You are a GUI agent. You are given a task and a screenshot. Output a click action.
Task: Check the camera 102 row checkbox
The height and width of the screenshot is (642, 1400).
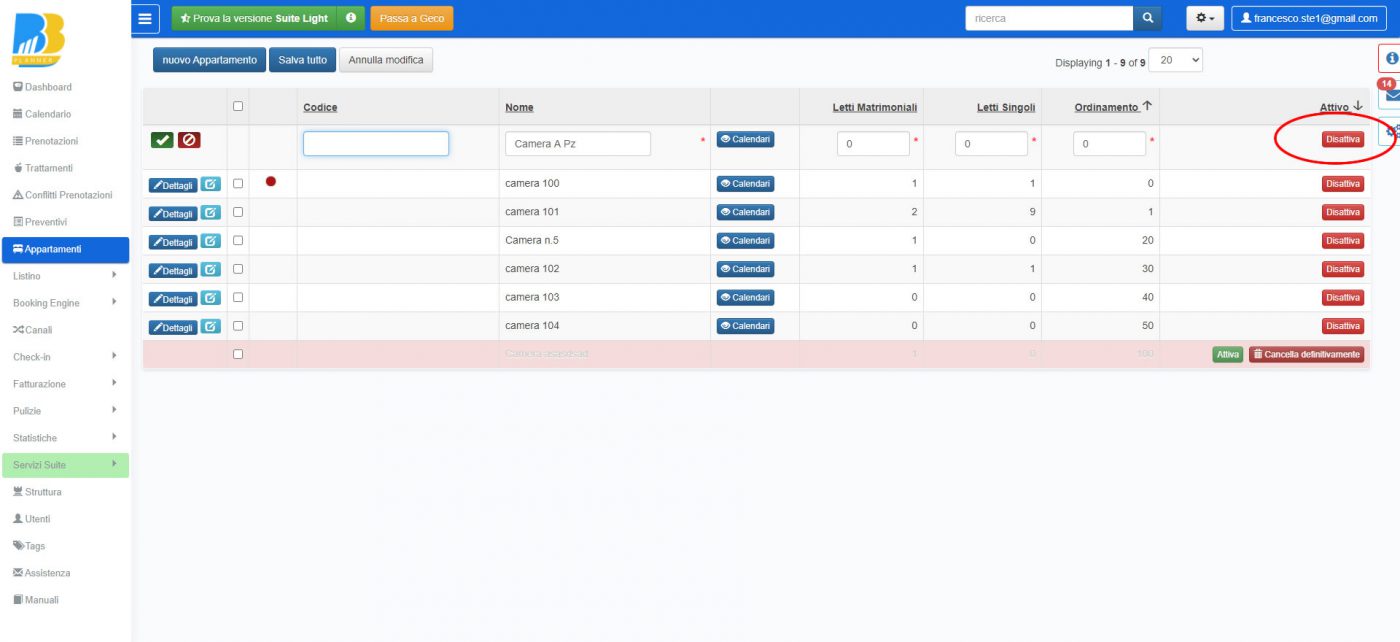pos(238,268)
